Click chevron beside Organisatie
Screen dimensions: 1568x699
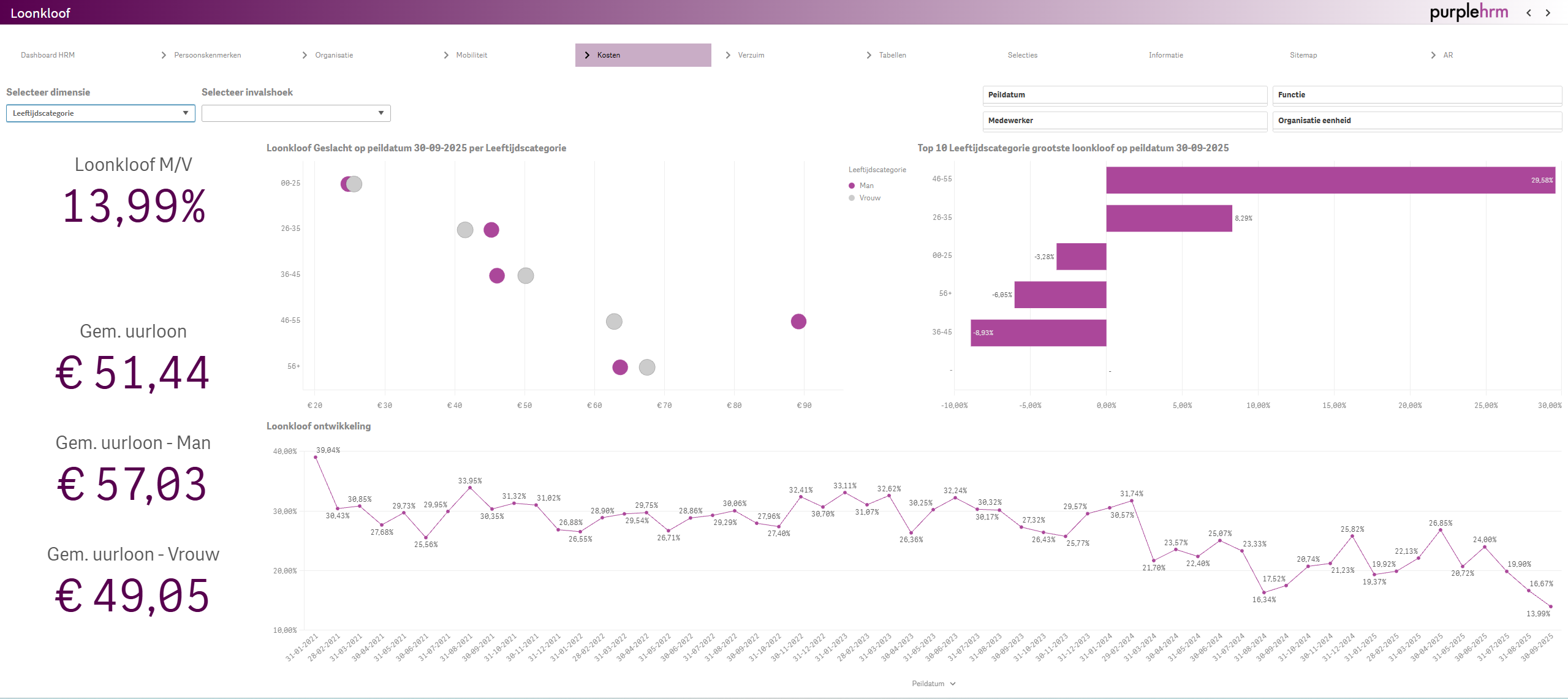[305, 55]
